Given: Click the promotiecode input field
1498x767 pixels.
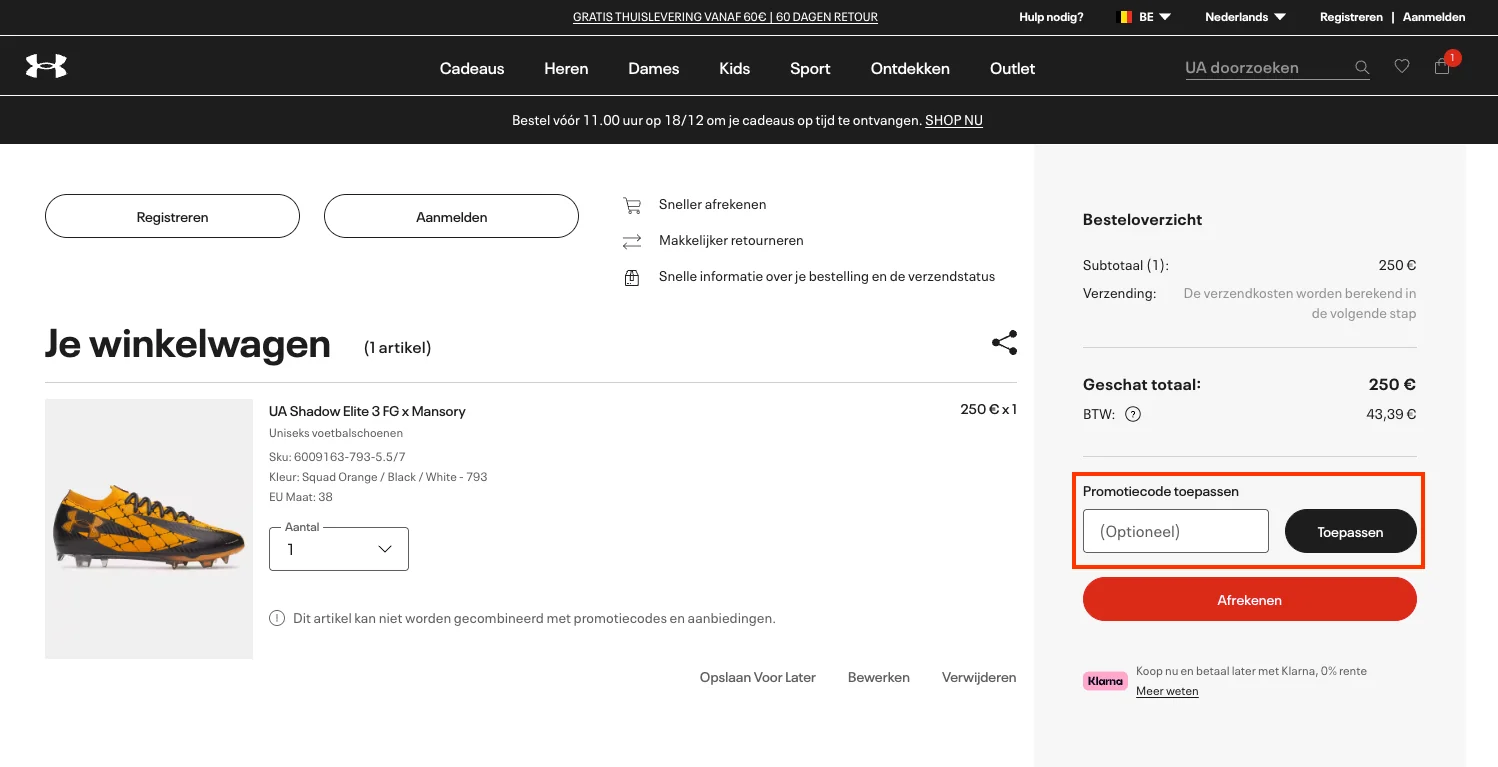Looking at the screenshot, I should pos(1175,531).
